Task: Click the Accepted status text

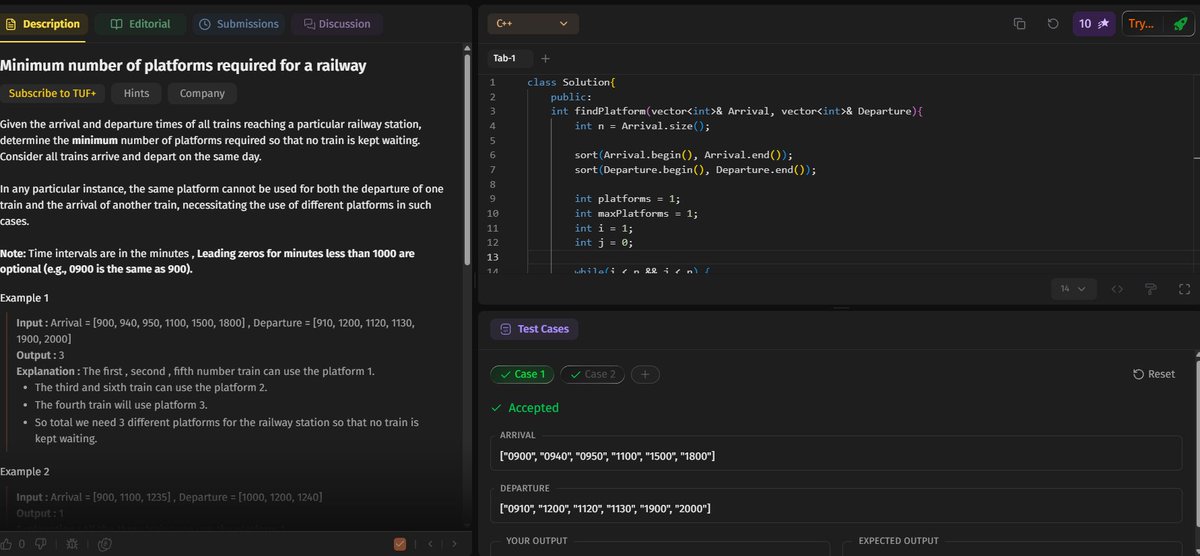Action: pyautogui.click(x=533, y=408)
